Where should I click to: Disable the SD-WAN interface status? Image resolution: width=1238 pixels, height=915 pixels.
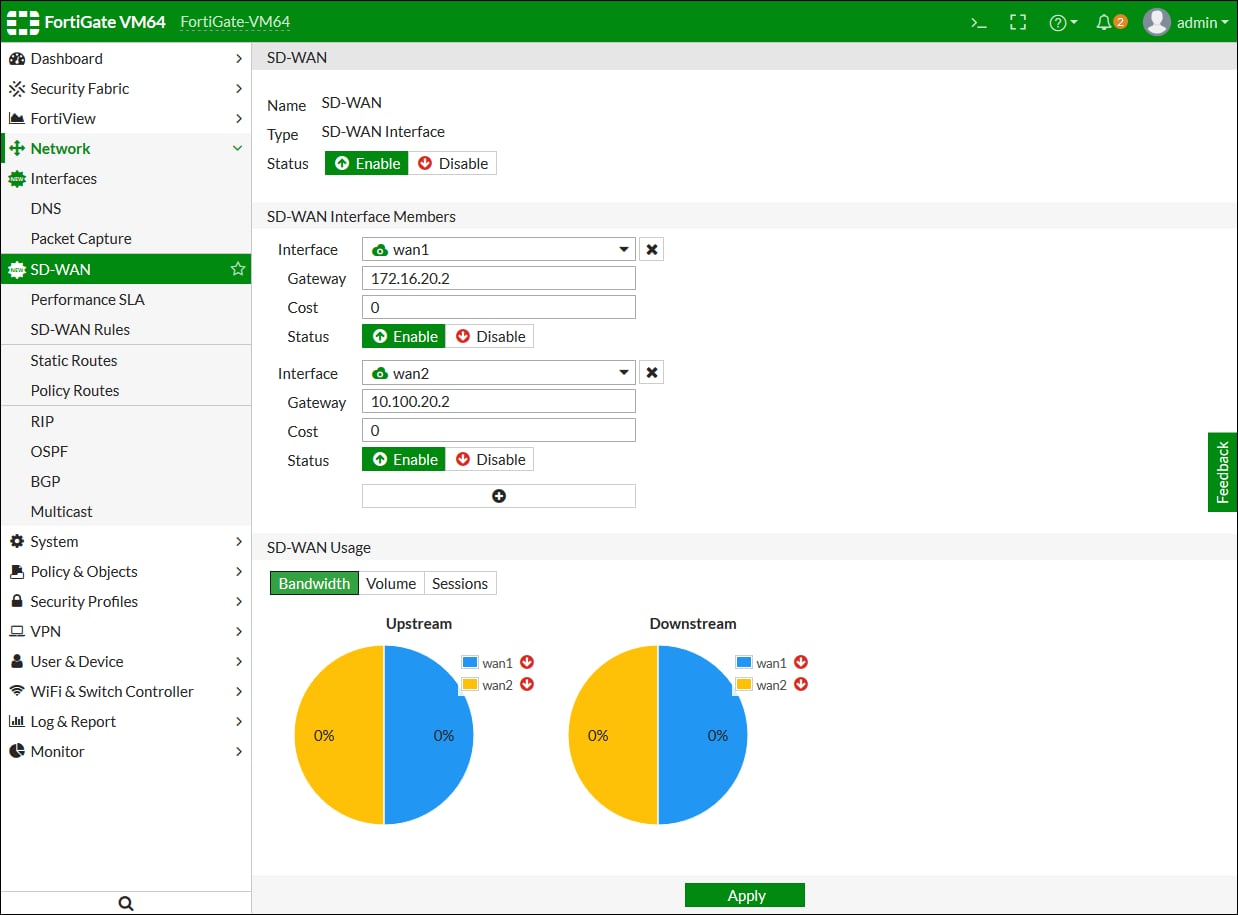[452, 164]
